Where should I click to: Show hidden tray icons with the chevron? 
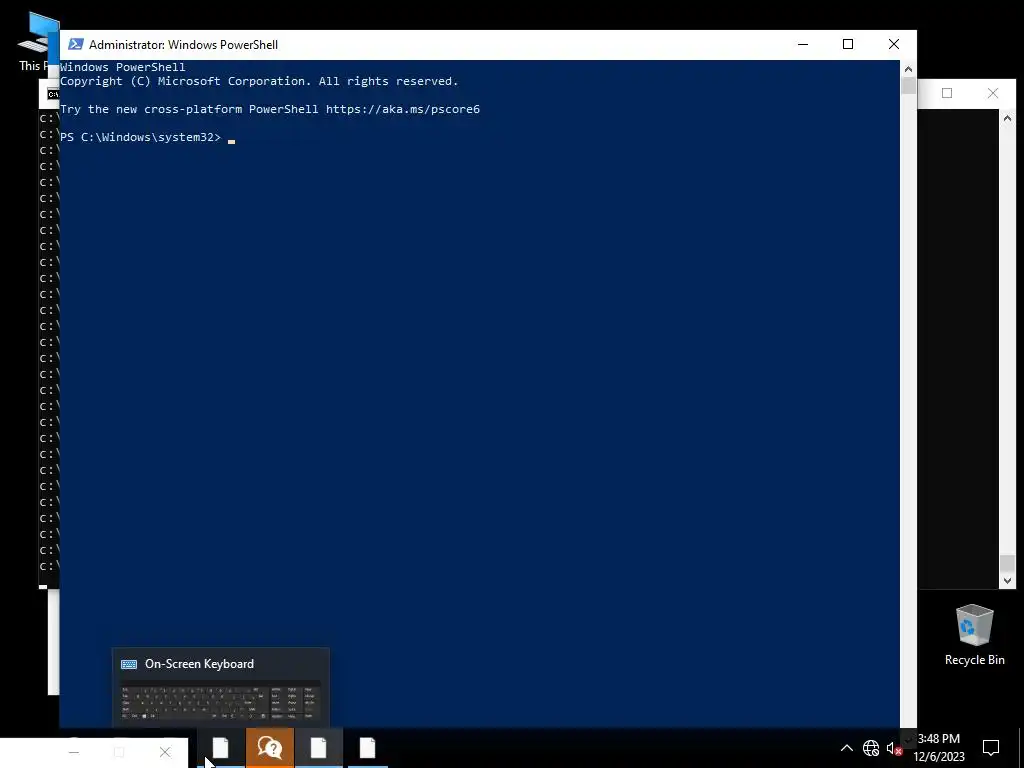point(846,748)
